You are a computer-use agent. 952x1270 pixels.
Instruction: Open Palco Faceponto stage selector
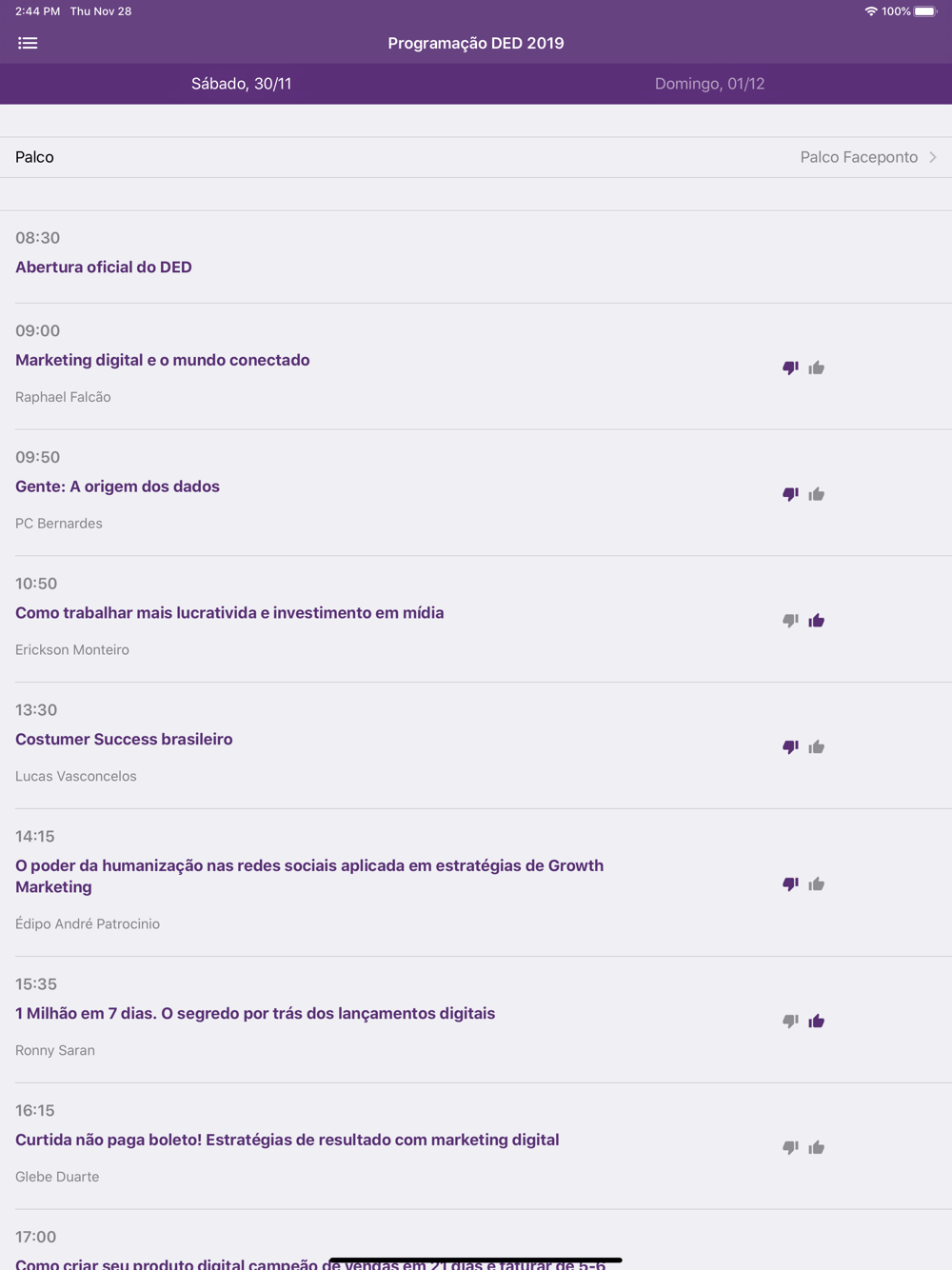[476, 157]
